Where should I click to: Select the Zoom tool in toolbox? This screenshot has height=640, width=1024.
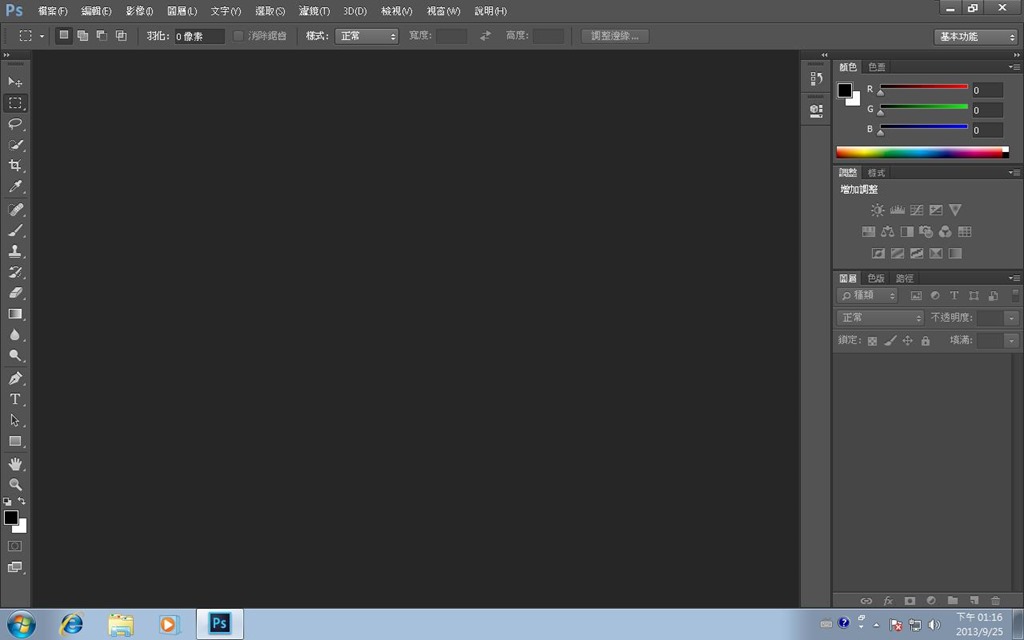[x=15, y=485]
